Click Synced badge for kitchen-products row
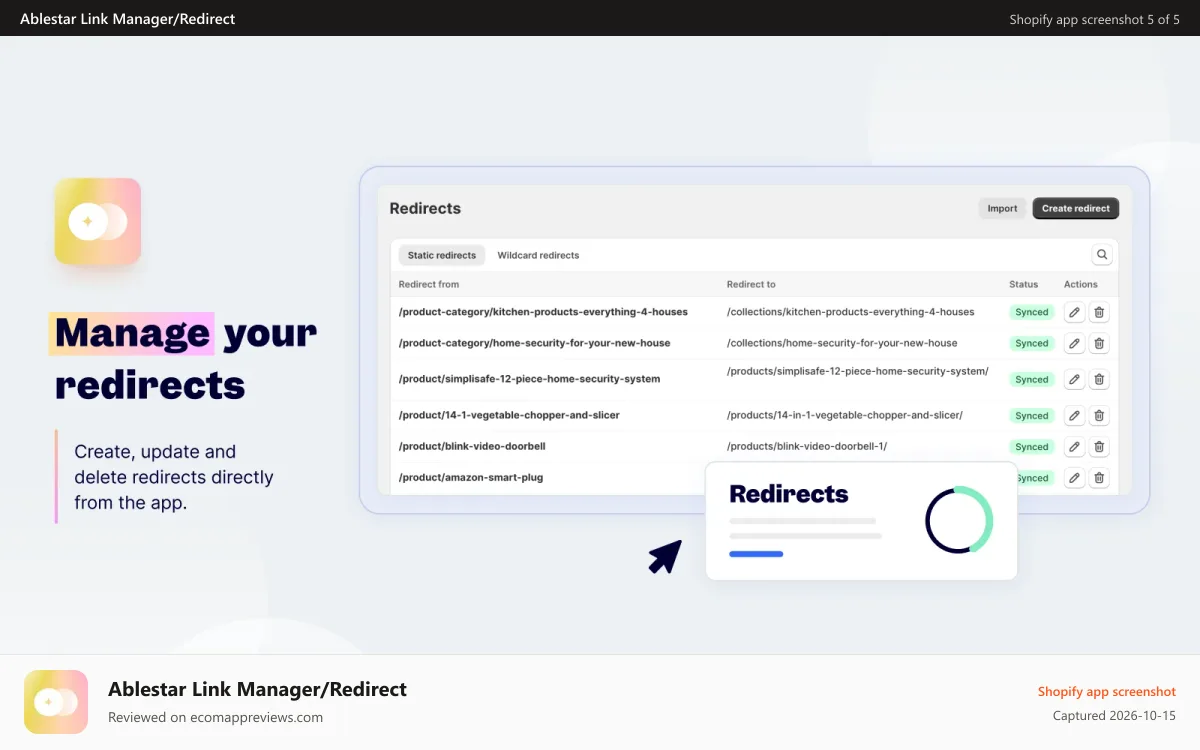1200x750 pixels. click(x=1032, y=312)
